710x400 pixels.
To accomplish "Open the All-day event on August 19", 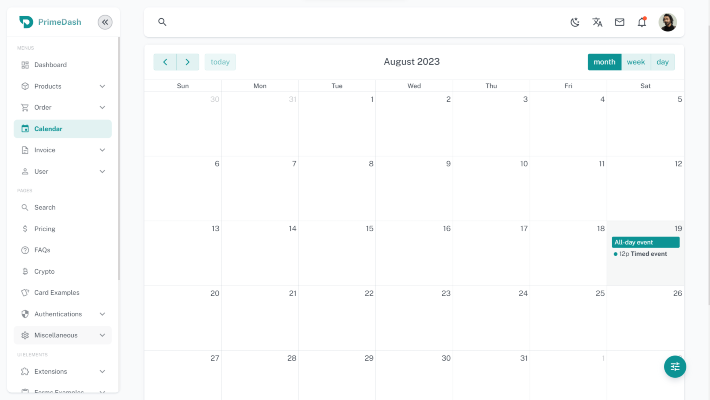I will tap(645, 242).
